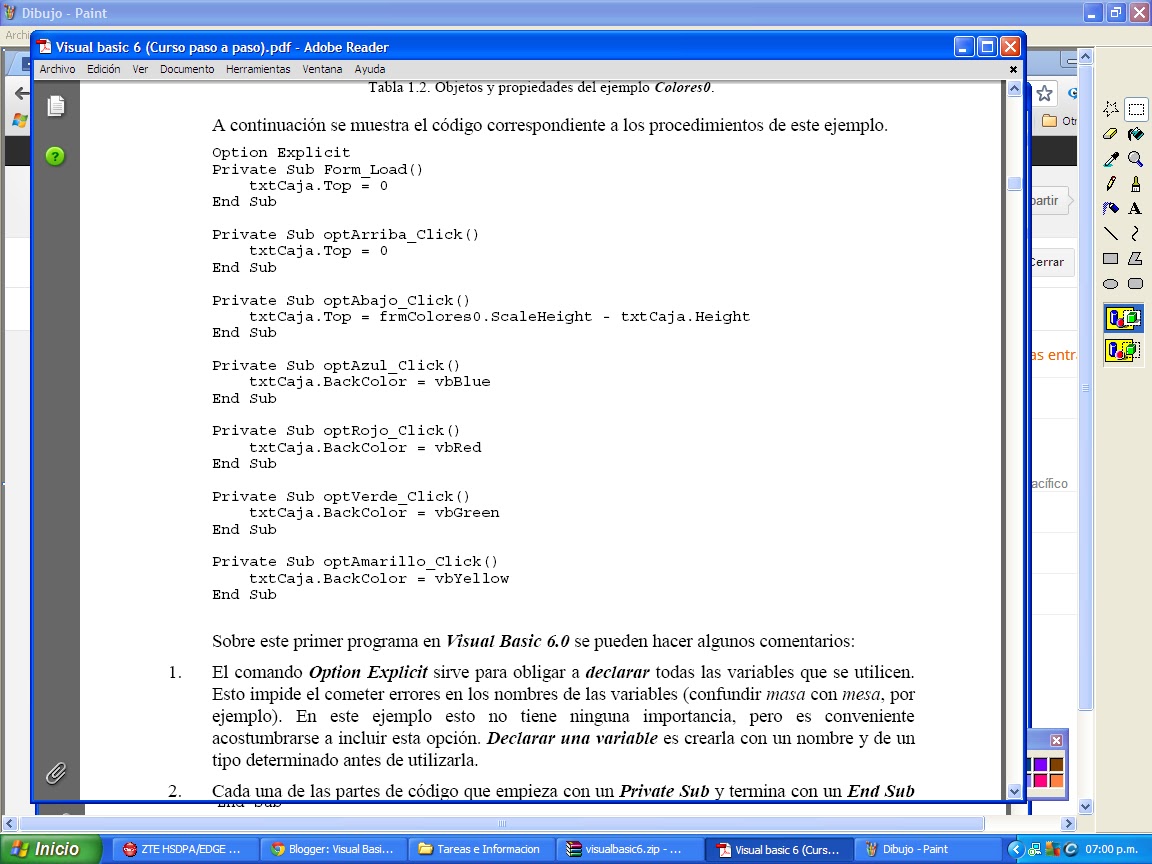Select the Eraser tool

[1109, 134]
